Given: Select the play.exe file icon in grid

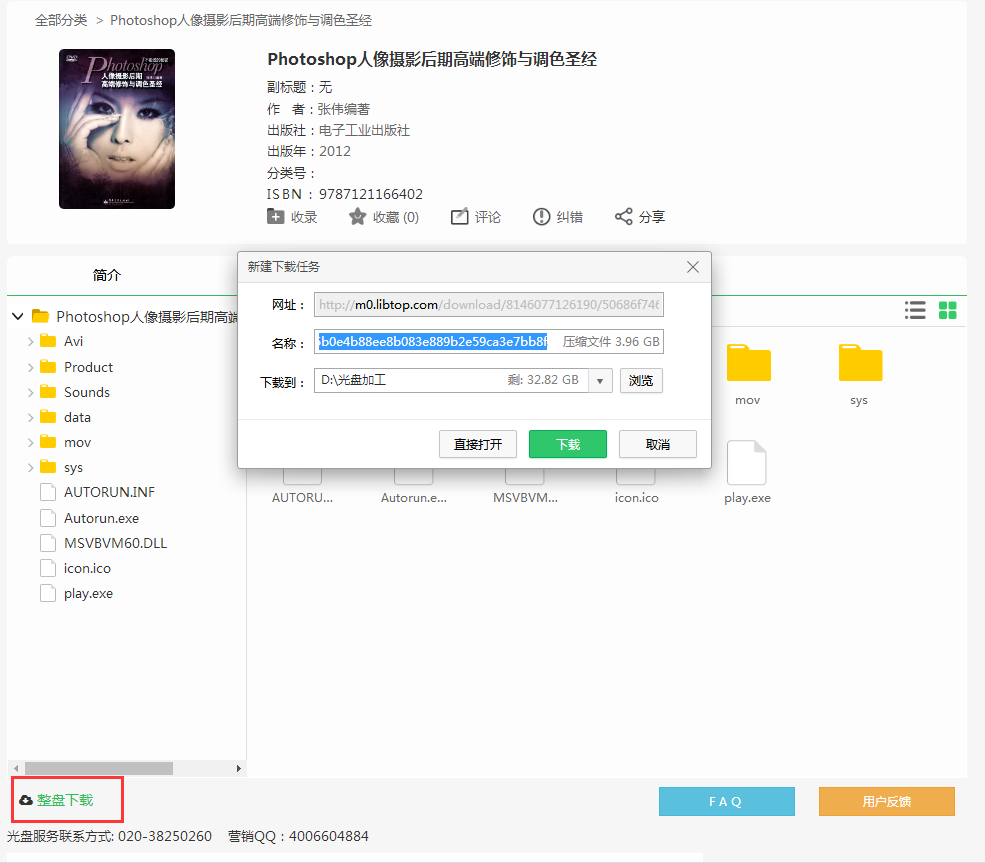Looking at the screenshot, I should tap(746, 463).
